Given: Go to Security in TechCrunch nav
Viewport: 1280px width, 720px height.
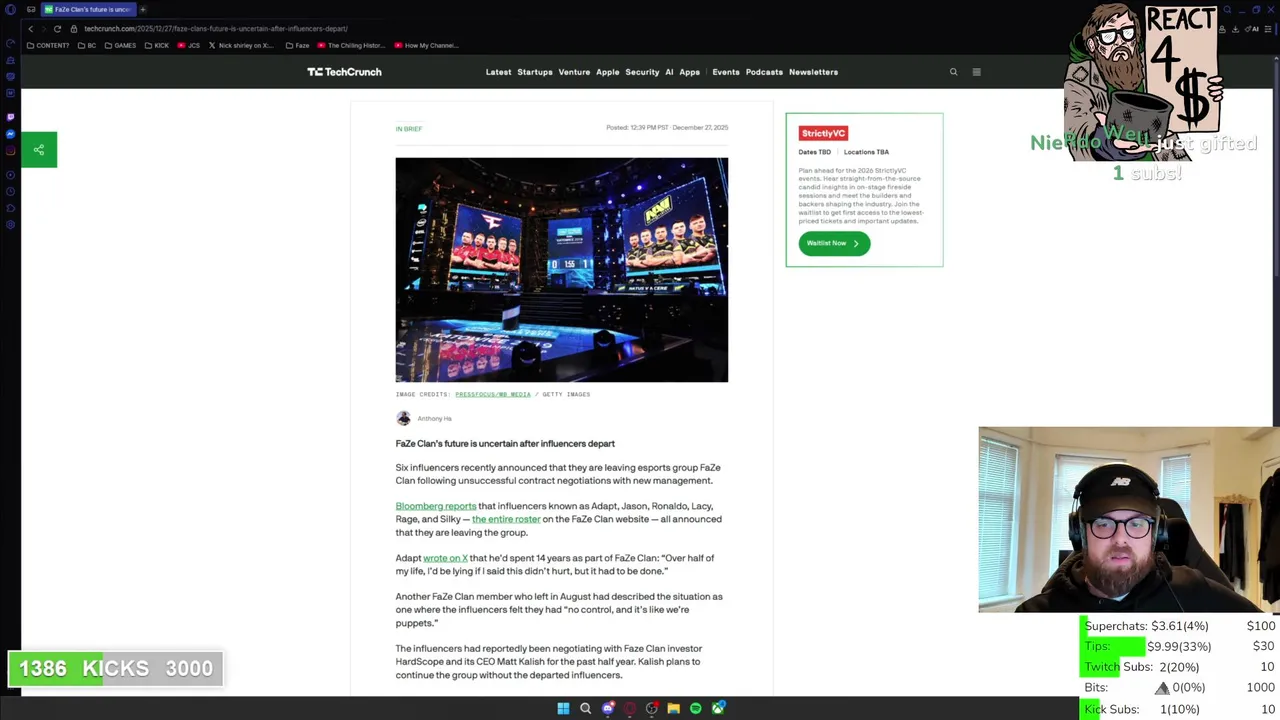Looking at the screenshot, I should pos(642,72).
